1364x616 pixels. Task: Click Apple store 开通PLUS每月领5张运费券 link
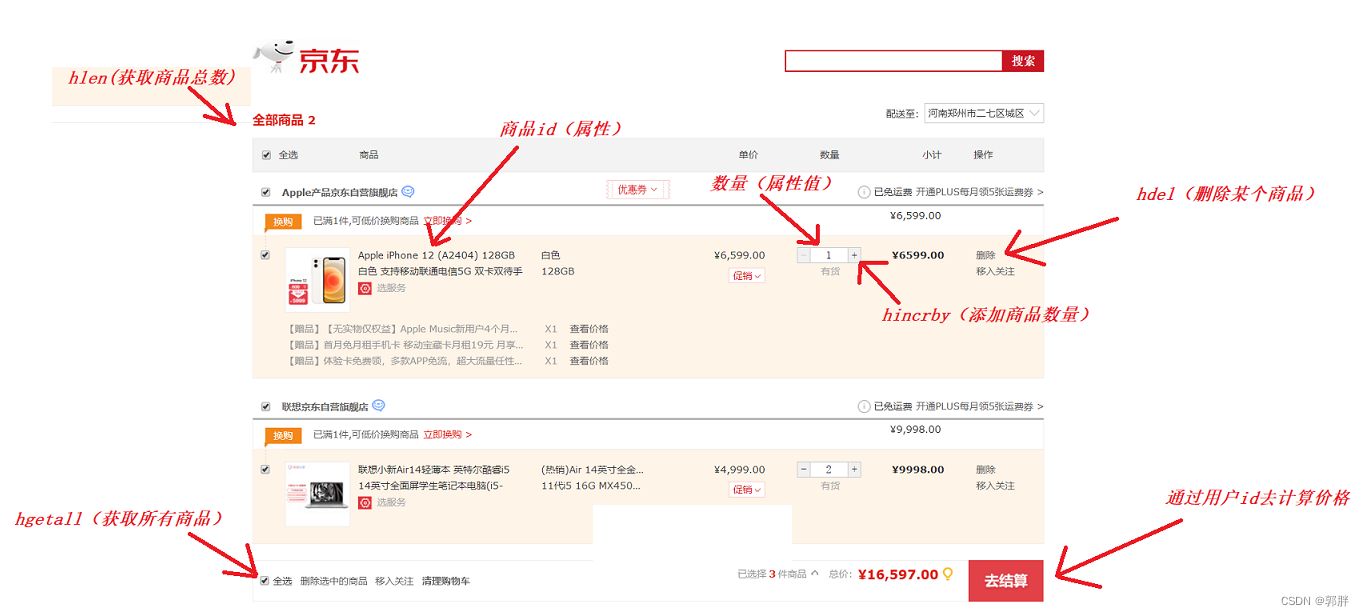point(980,192)
